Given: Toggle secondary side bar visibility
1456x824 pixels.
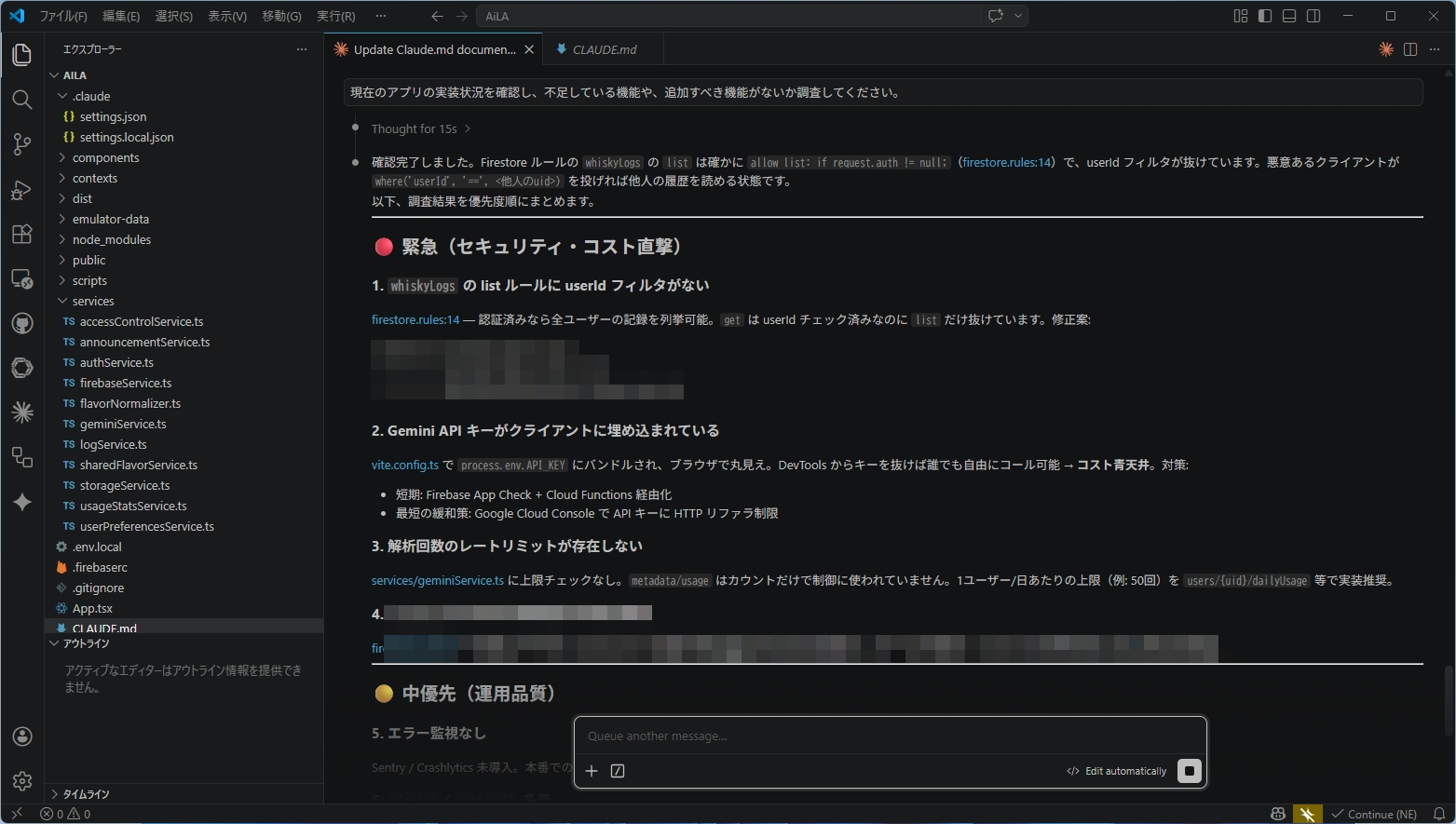Looking at the screenshot, I should point(1313,16).
